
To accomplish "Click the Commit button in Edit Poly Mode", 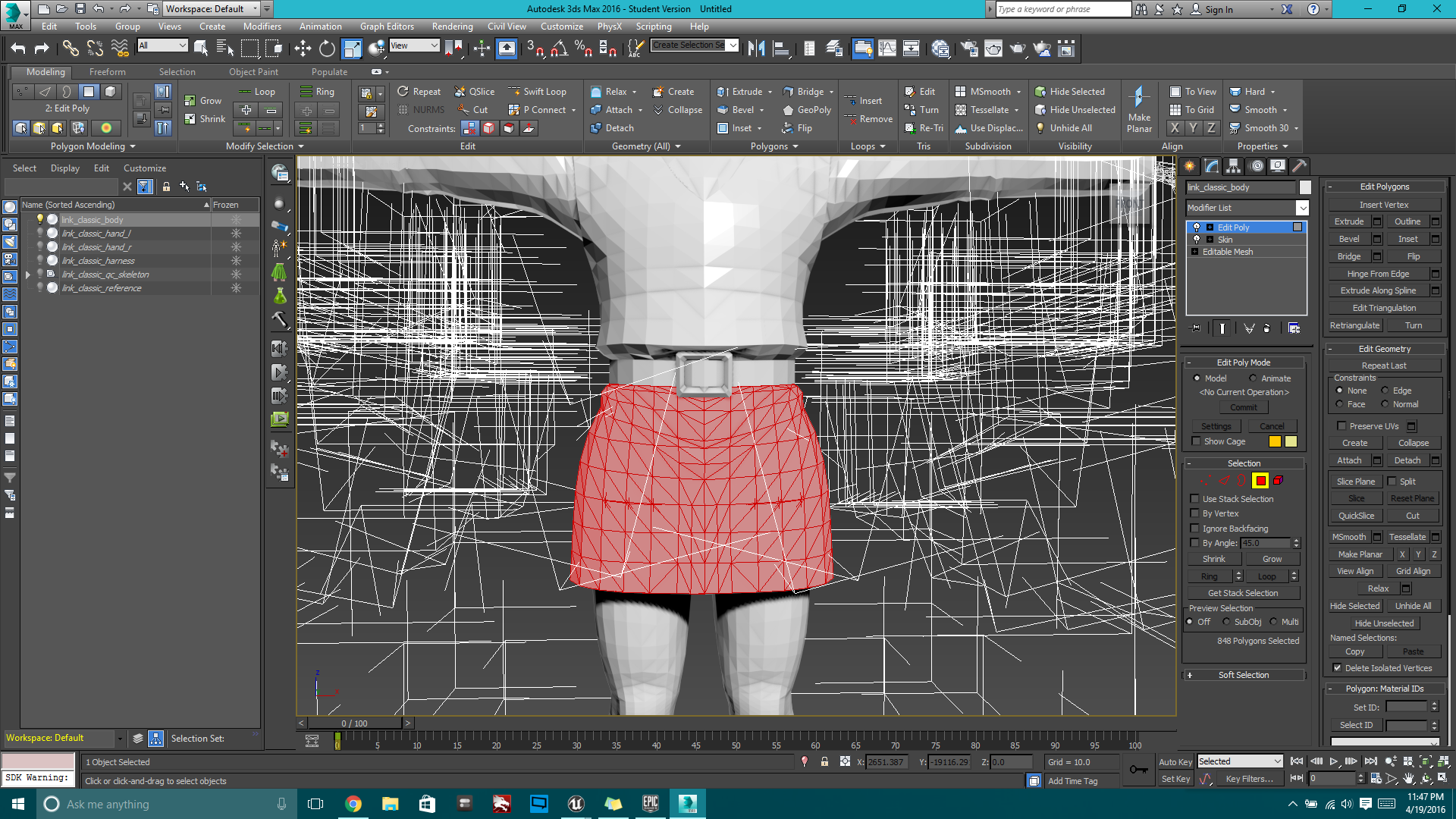I will tap(1243, 407).
